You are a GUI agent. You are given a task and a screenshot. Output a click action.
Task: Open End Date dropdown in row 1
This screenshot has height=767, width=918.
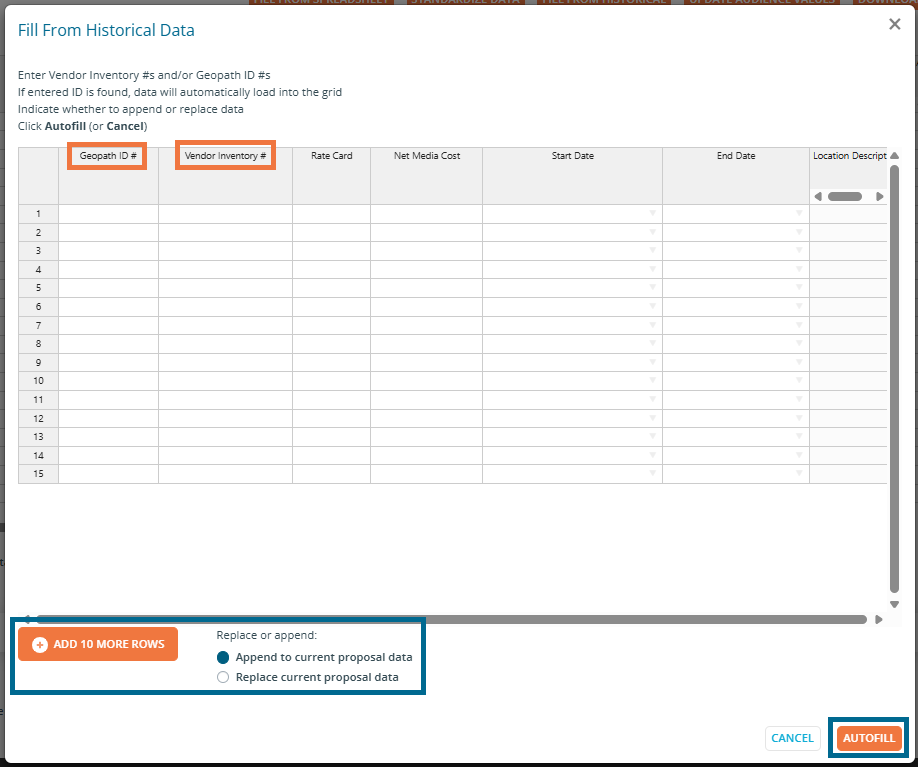coord(799,214)
